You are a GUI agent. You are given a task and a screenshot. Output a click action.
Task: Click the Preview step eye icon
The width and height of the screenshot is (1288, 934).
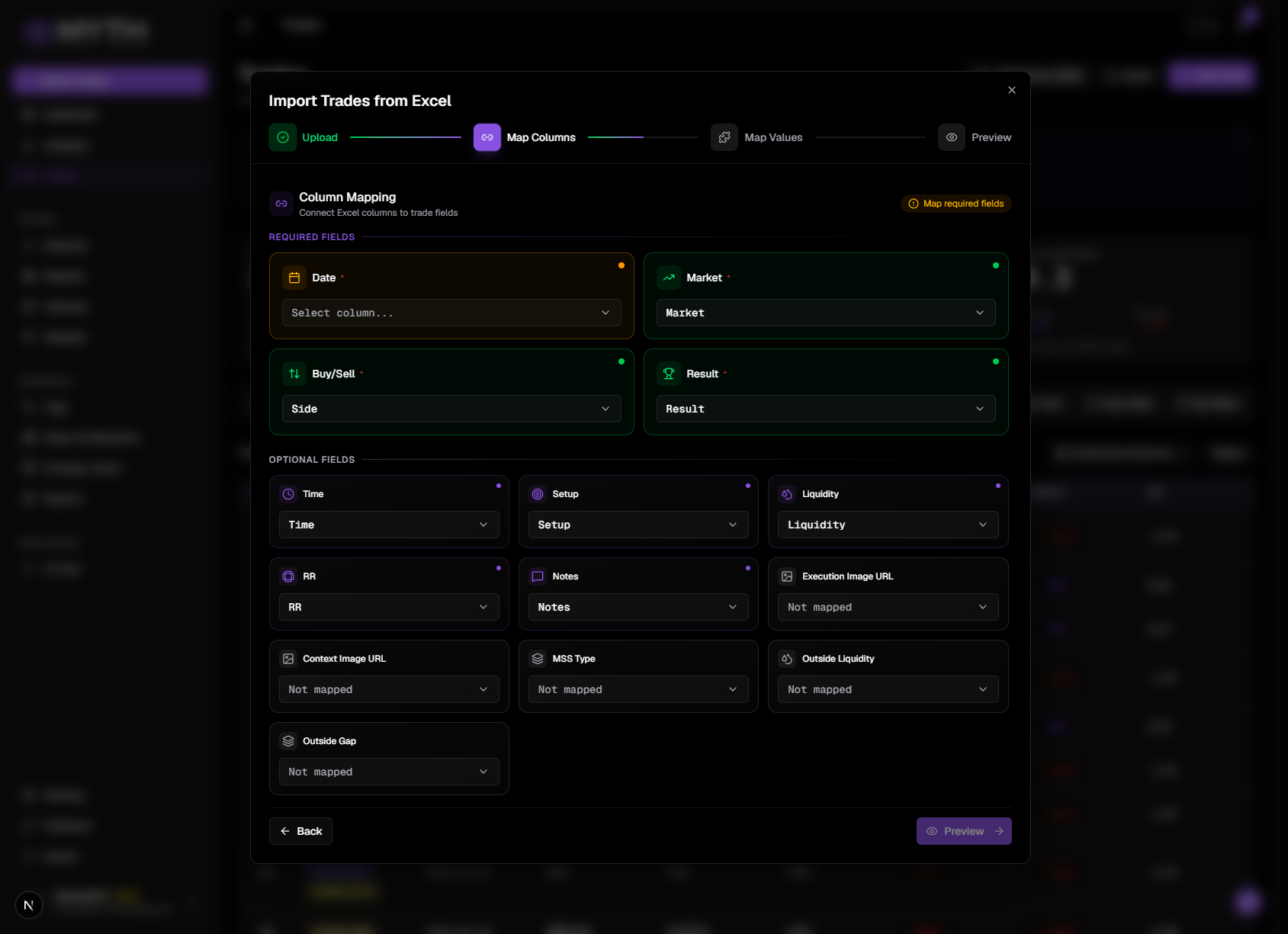(952, 137)
